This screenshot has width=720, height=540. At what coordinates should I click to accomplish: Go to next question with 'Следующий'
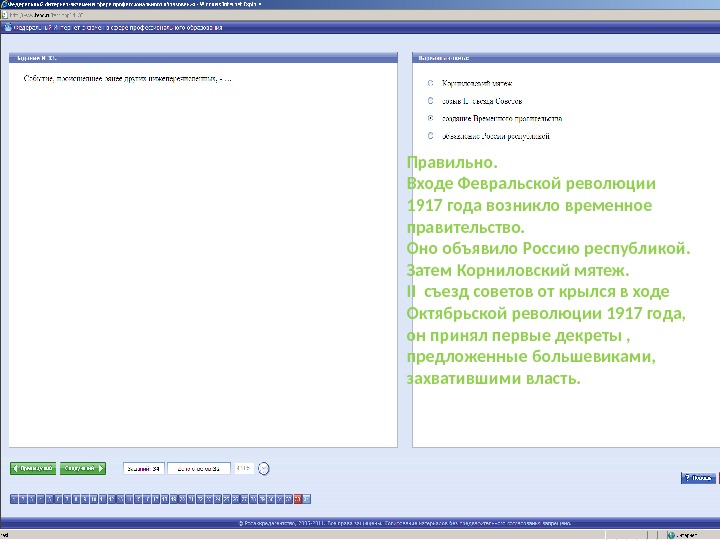83,468
